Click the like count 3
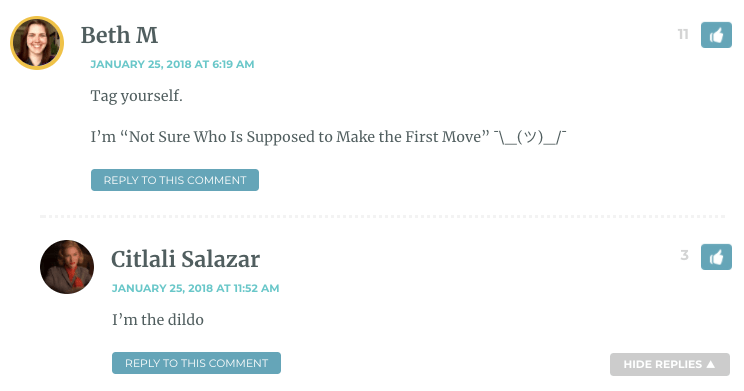The width and height of the screenshot is (744, 391). tap(684, 255)
